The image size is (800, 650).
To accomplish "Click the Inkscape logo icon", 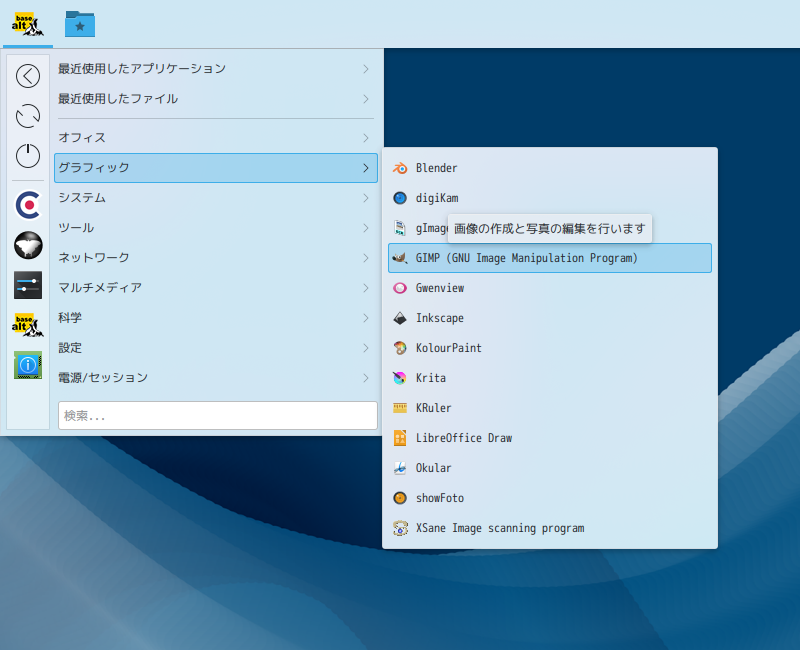I will click(400, 318).
